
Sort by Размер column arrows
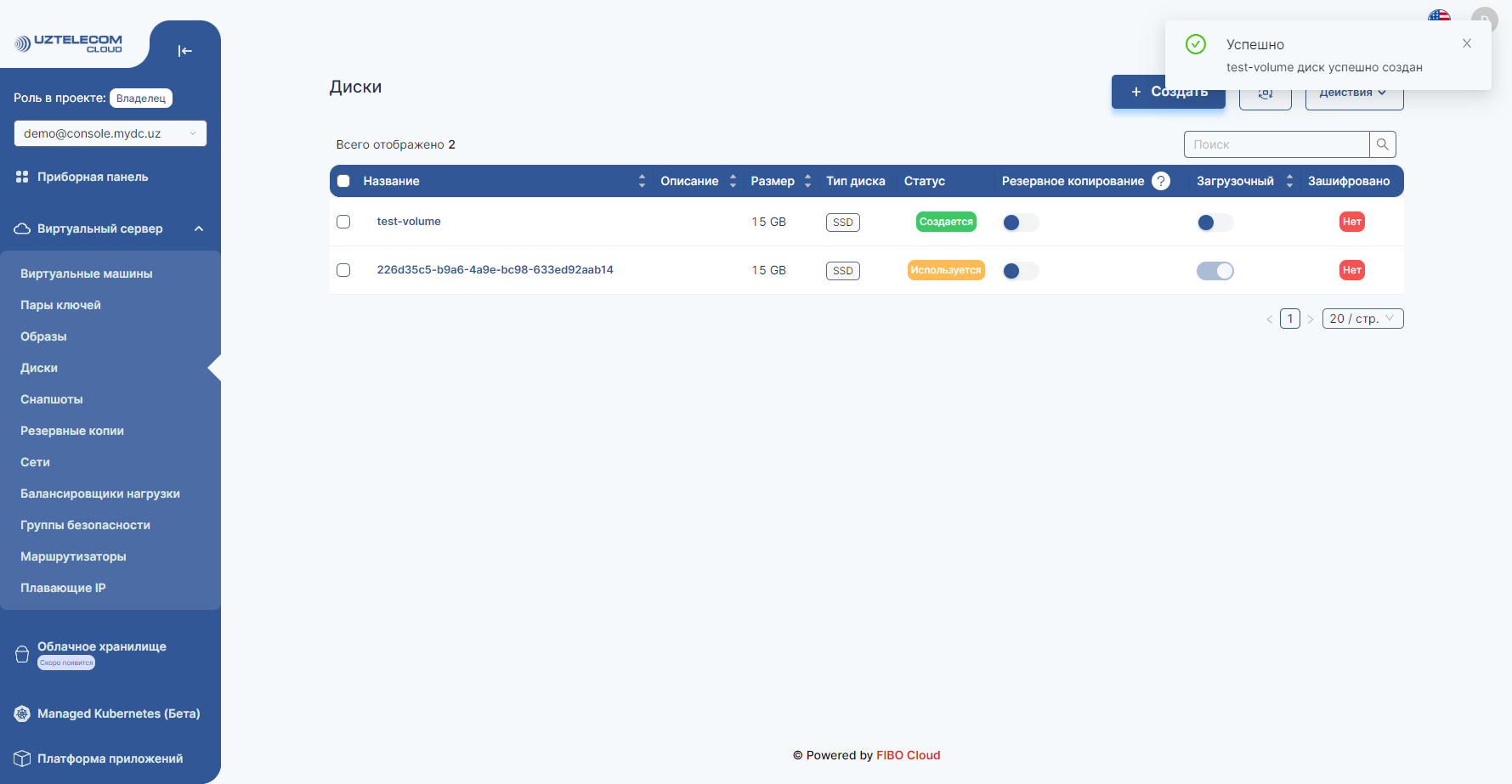(807, 181)
